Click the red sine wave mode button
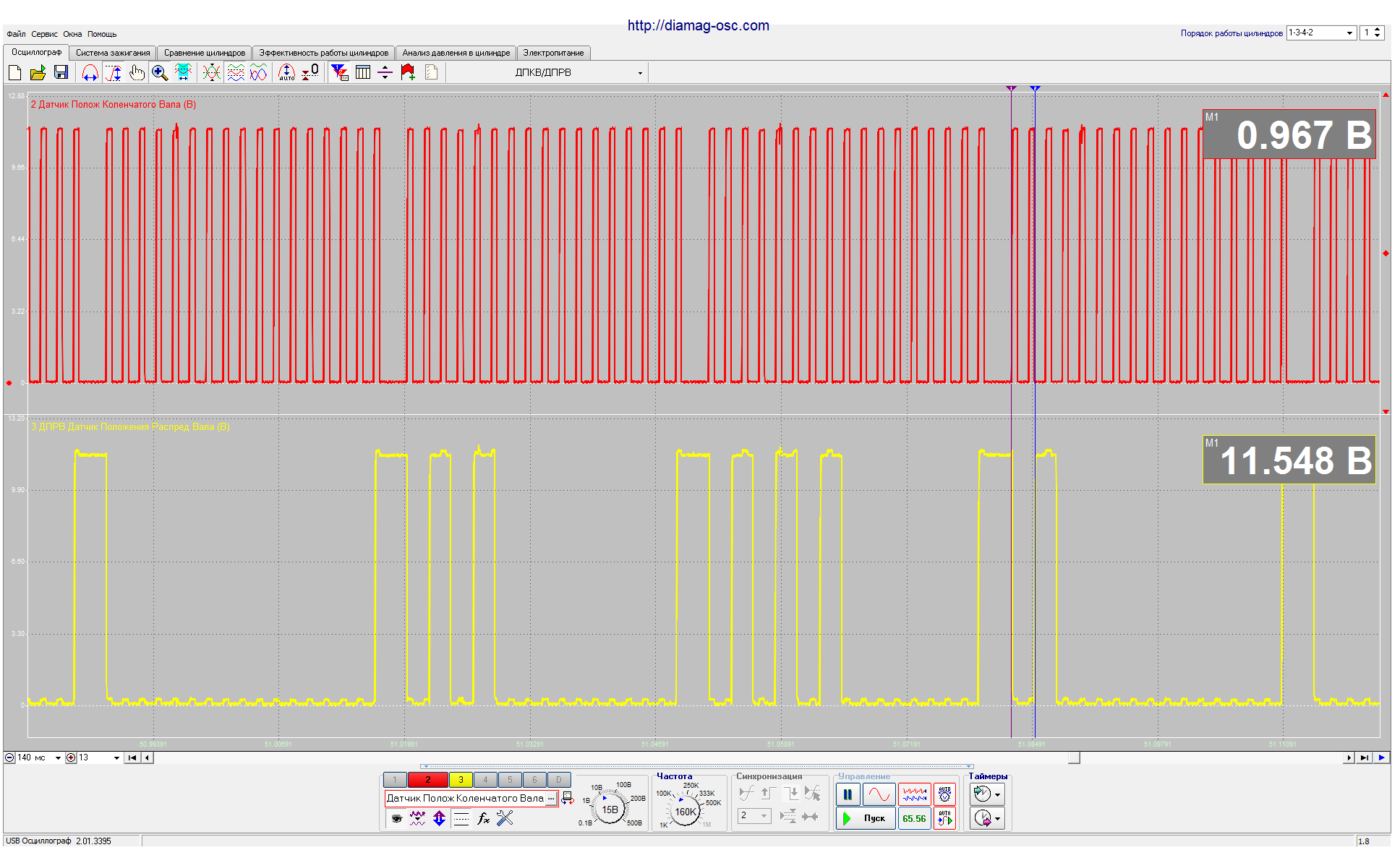The width and height of the screenshot is (1400, 850). [x=879, y=794]
